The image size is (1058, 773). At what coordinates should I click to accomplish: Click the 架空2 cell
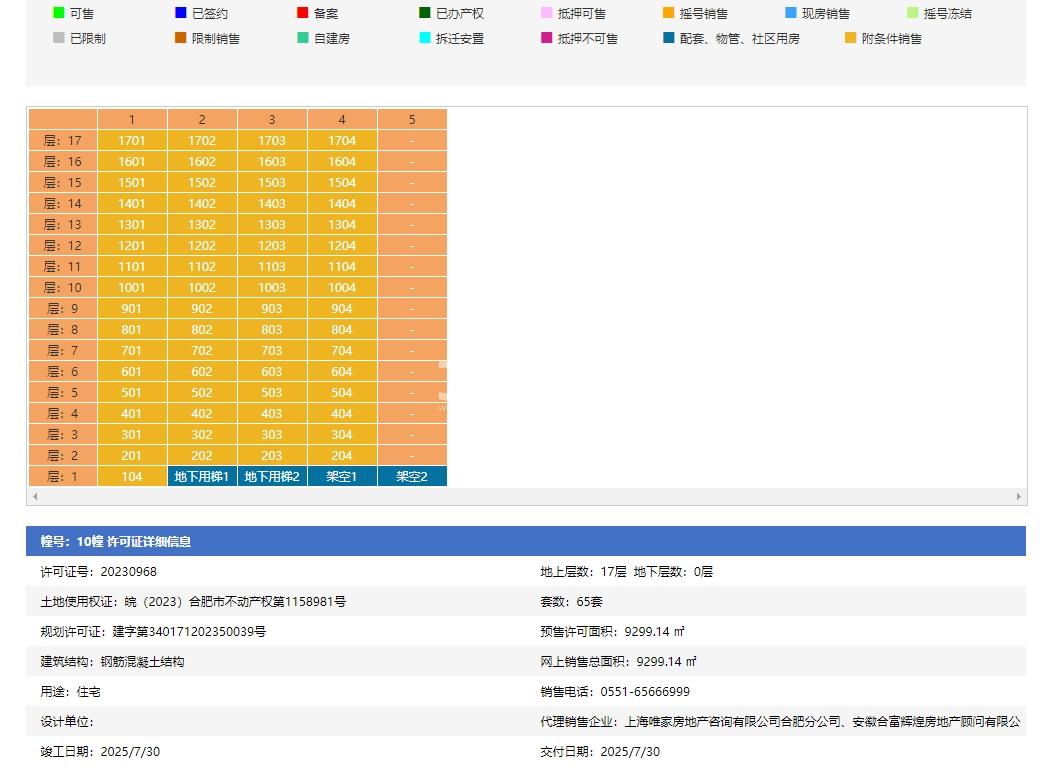point(412,476)
